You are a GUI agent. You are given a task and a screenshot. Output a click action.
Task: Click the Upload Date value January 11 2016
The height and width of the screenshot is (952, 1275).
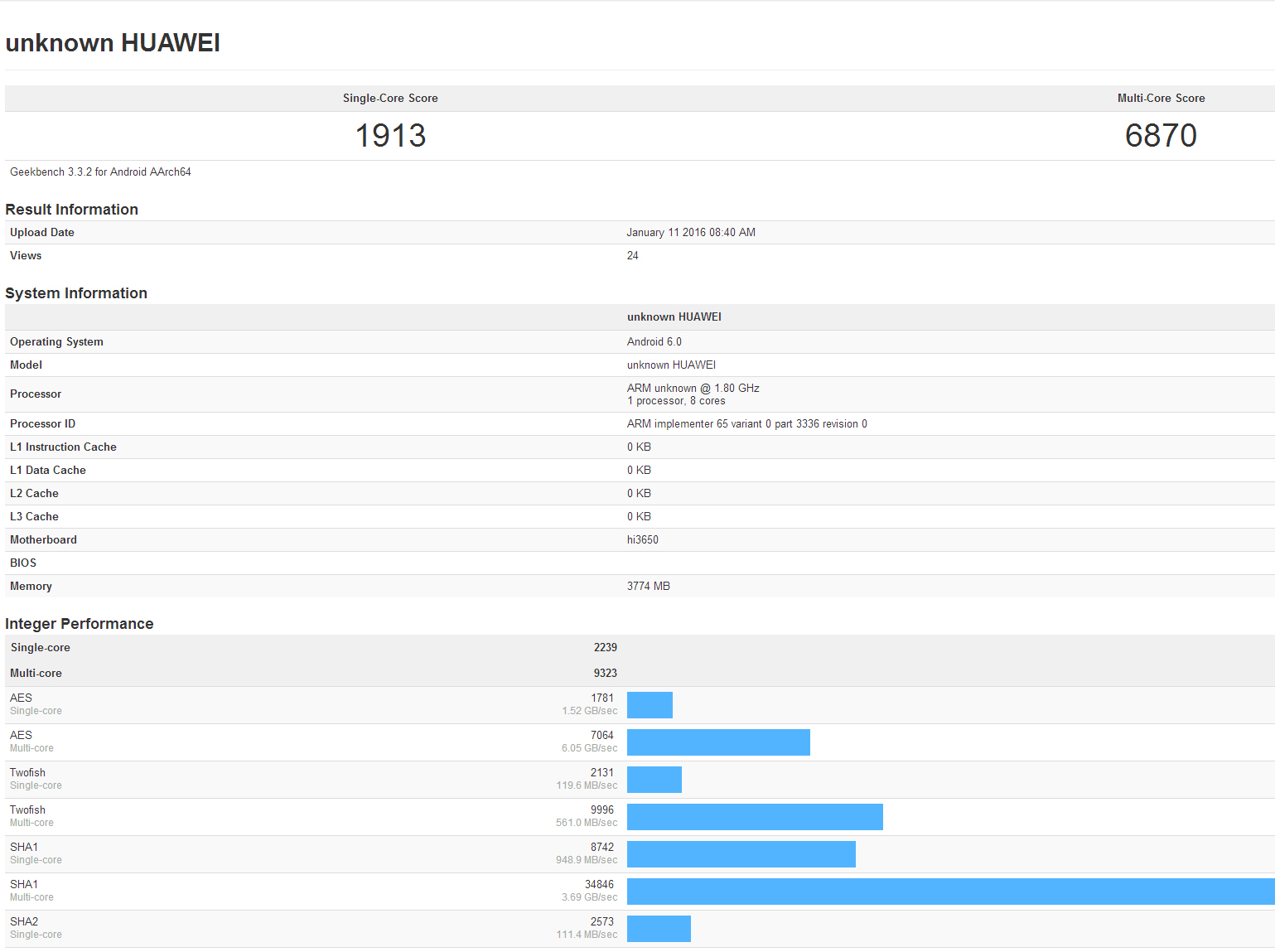click(690, 233)
